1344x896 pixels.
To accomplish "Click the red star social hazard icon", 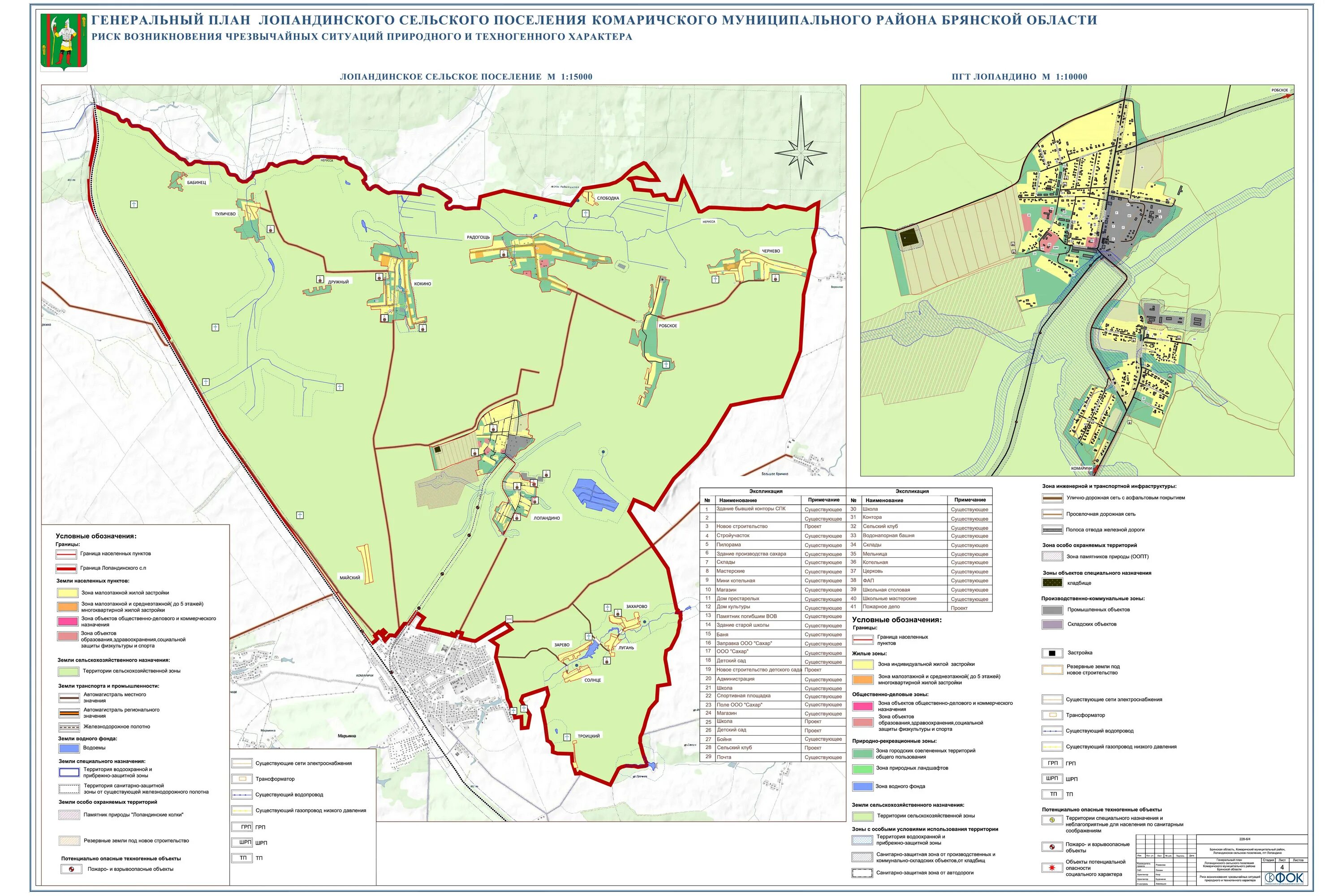I will [x=1052, y=868].
